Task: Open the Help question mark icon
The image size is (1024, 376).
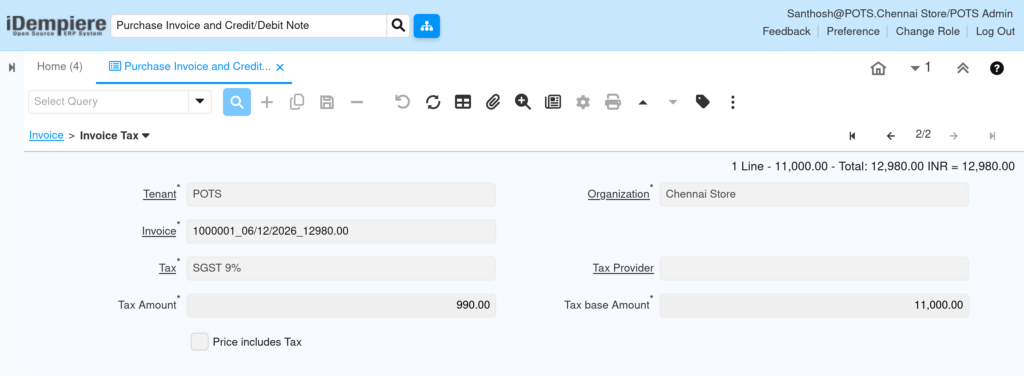Action: (x=997, y=68)
